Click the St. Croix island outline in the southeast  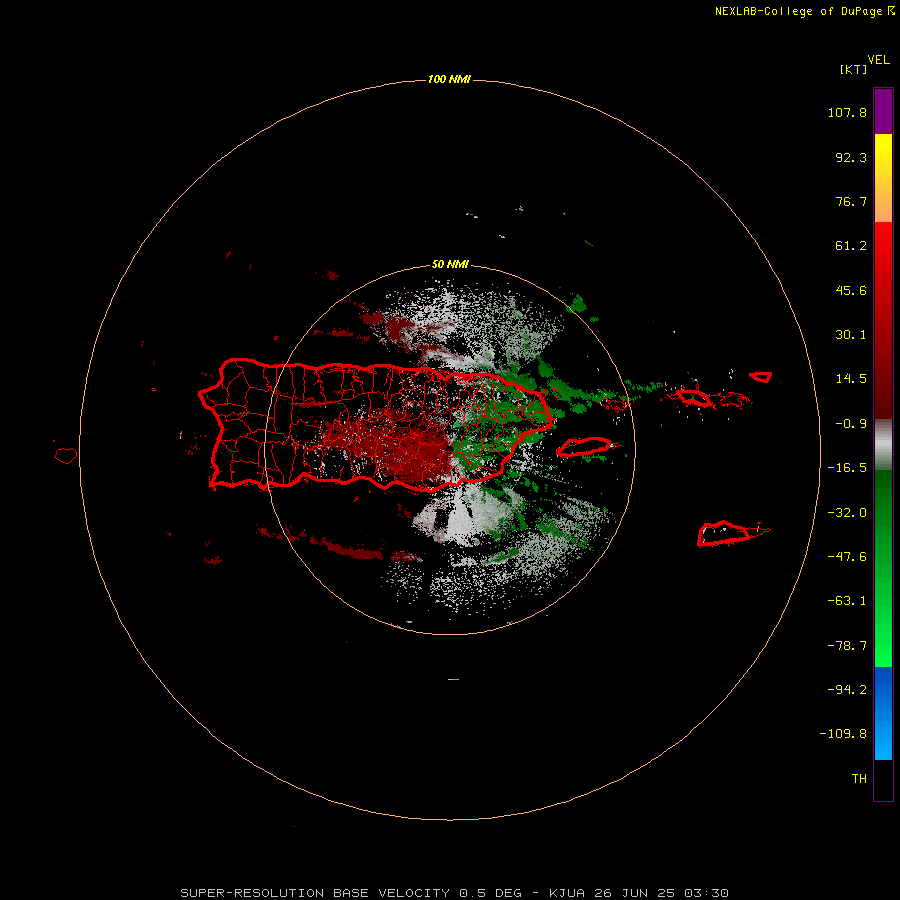[x=724, y=533]
